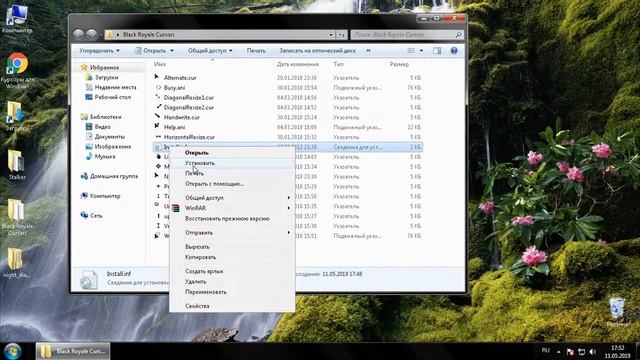This screenshot has height=360, width=640.
Task: Click the search magnifier icon
Action: pos(458,35)
